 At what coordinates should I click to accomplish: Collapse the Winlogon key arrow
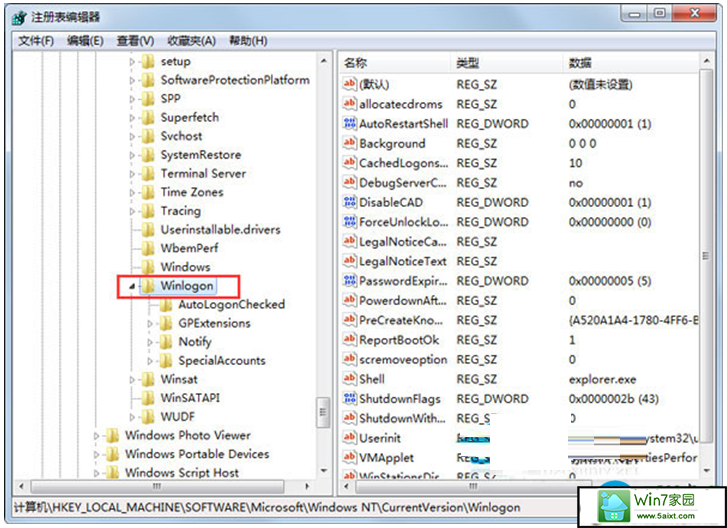pyautogui.click(x=132, y=286)
